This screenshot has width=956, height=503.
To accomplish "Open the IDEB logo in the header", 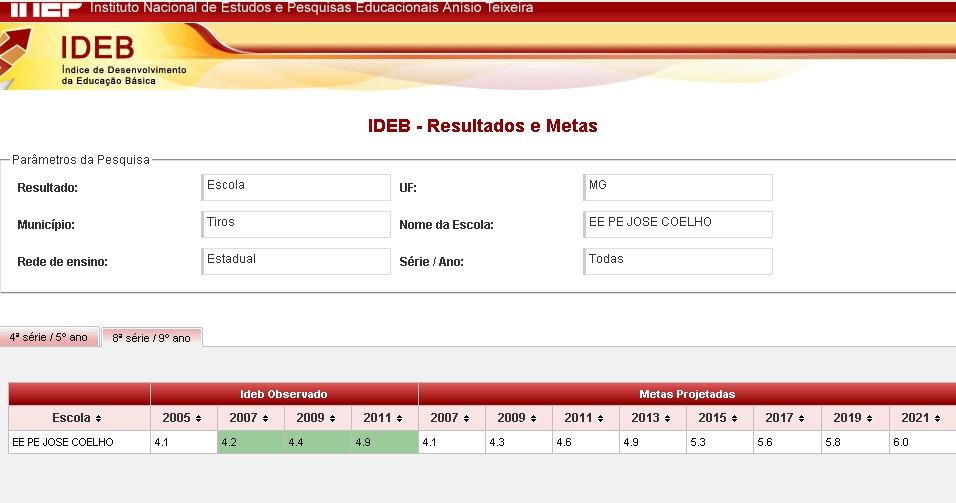I will click(x=98, y=59).
